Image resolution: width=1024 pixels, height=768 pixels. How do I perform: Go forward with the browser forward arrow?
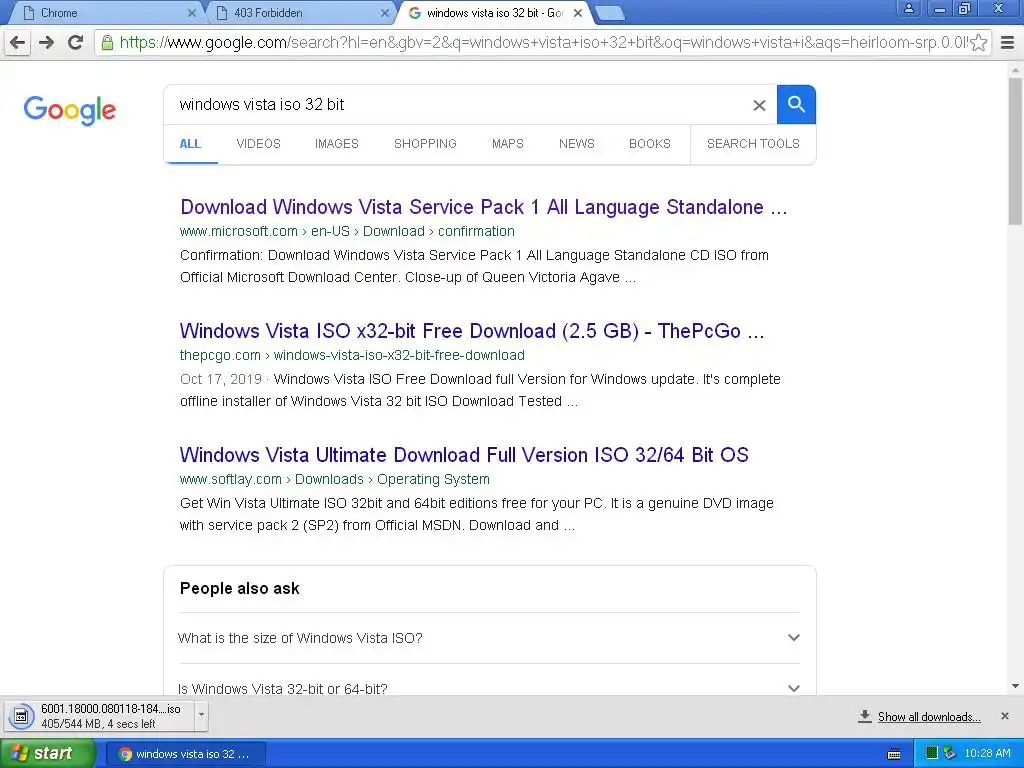click(x=46, y=43)
